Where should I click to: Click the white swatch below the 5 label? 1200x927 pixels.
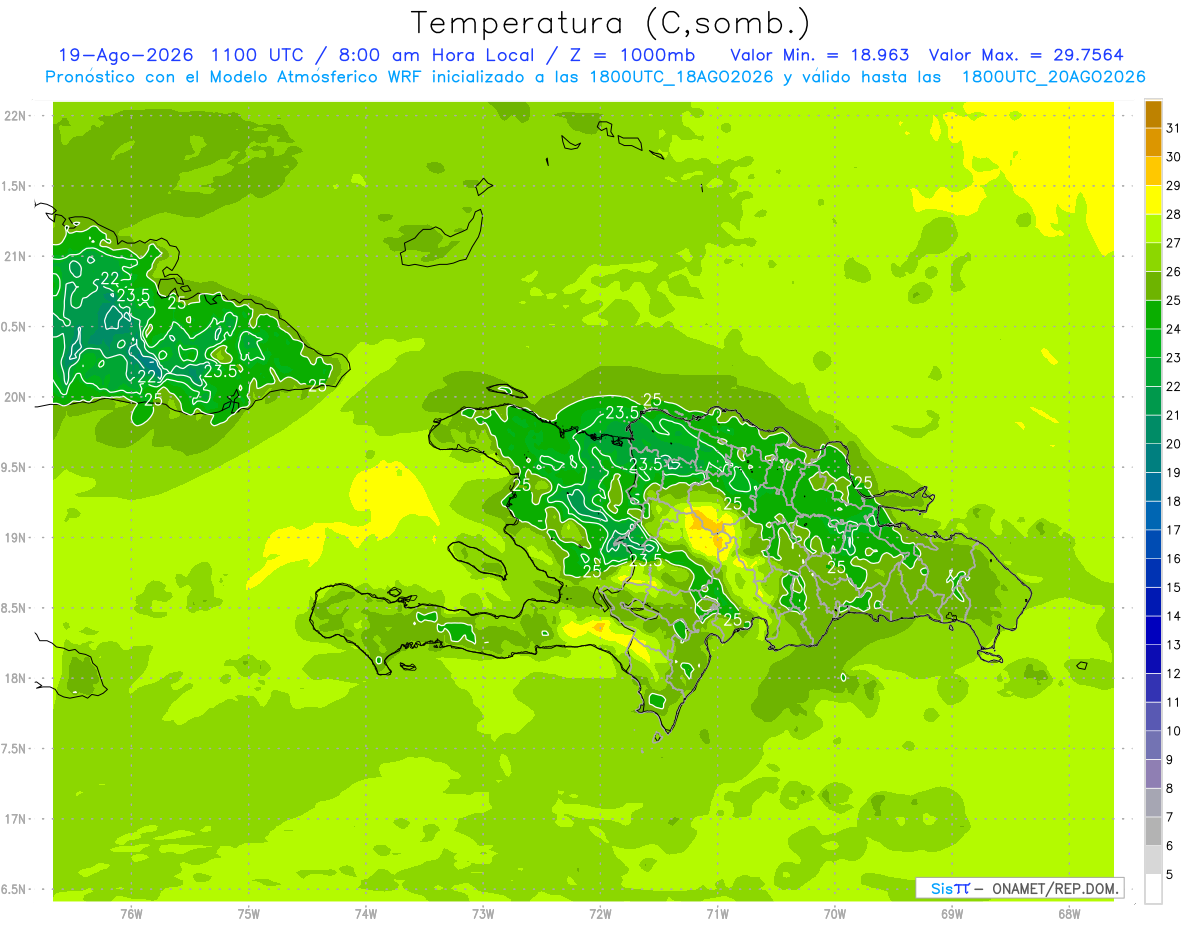pos(1153,889)
